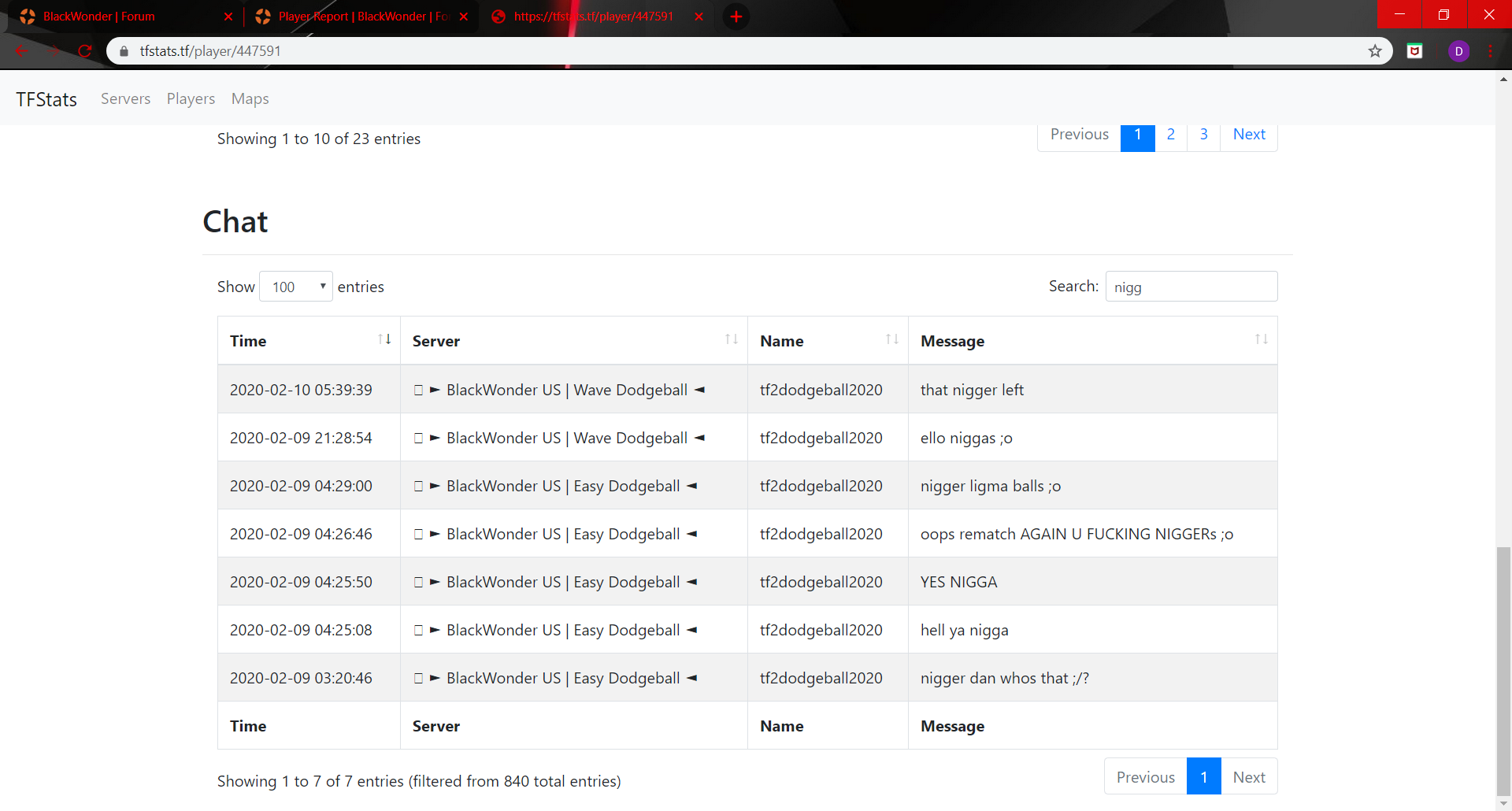Sort the chat table by Server

point(574,341)
